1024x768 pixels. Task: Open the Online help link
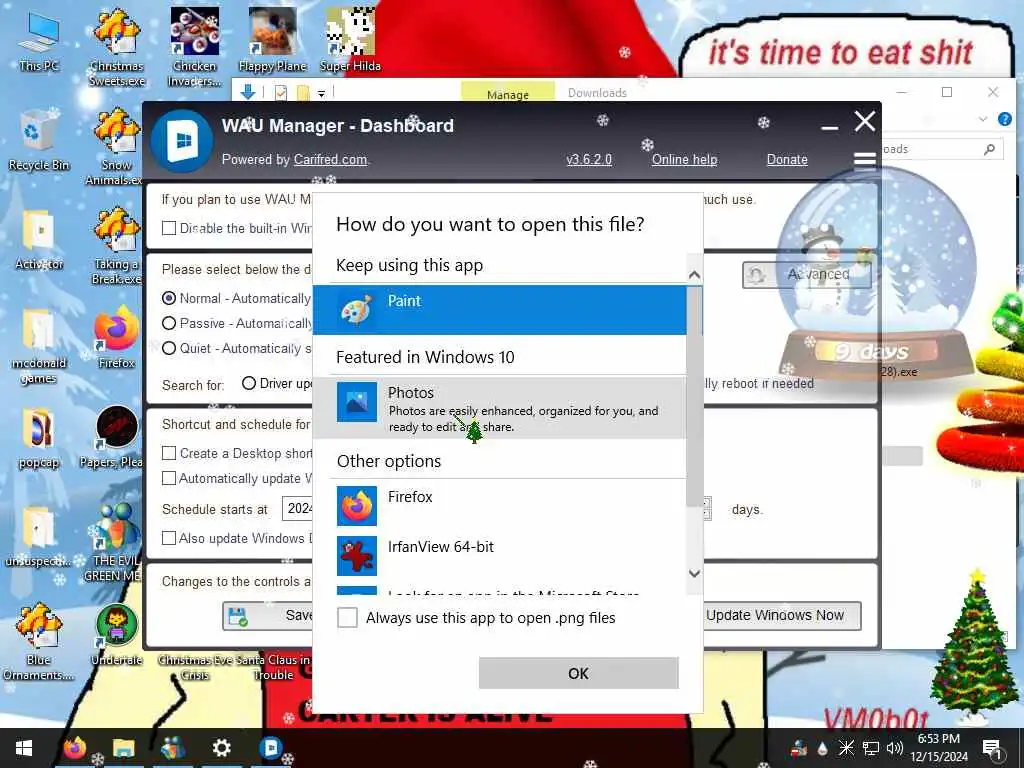click(684, 159)
